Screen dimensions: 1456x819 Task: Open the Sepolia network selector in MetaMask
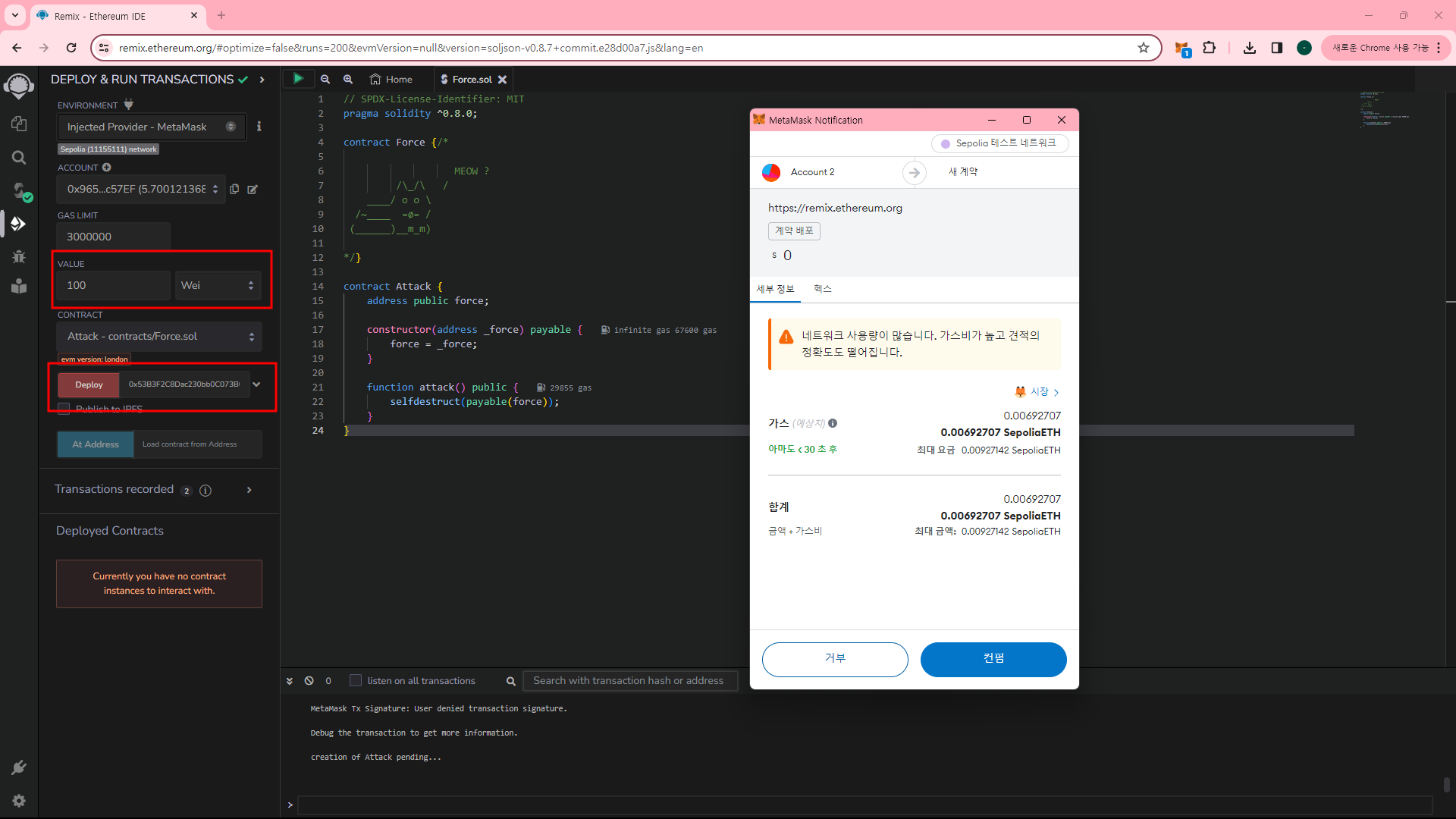[x=999, y=143]
